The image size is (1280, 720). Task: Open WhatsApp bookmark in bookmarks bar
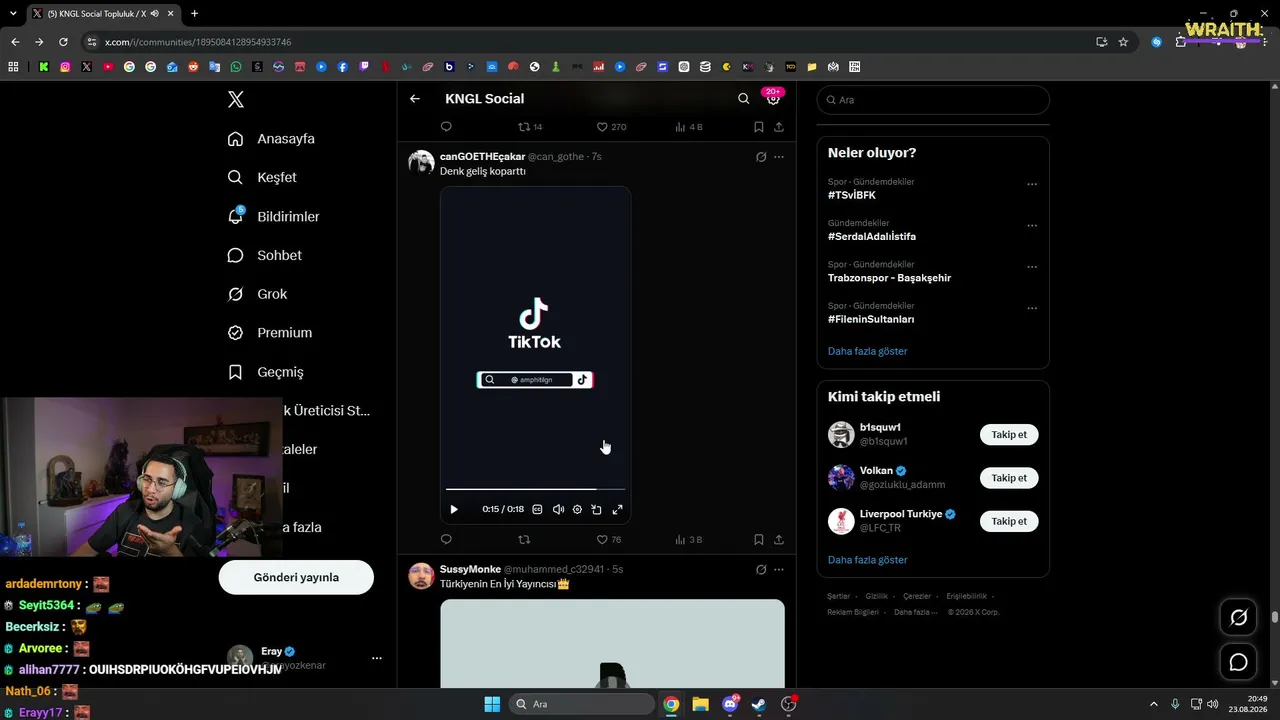coord(236,67)
